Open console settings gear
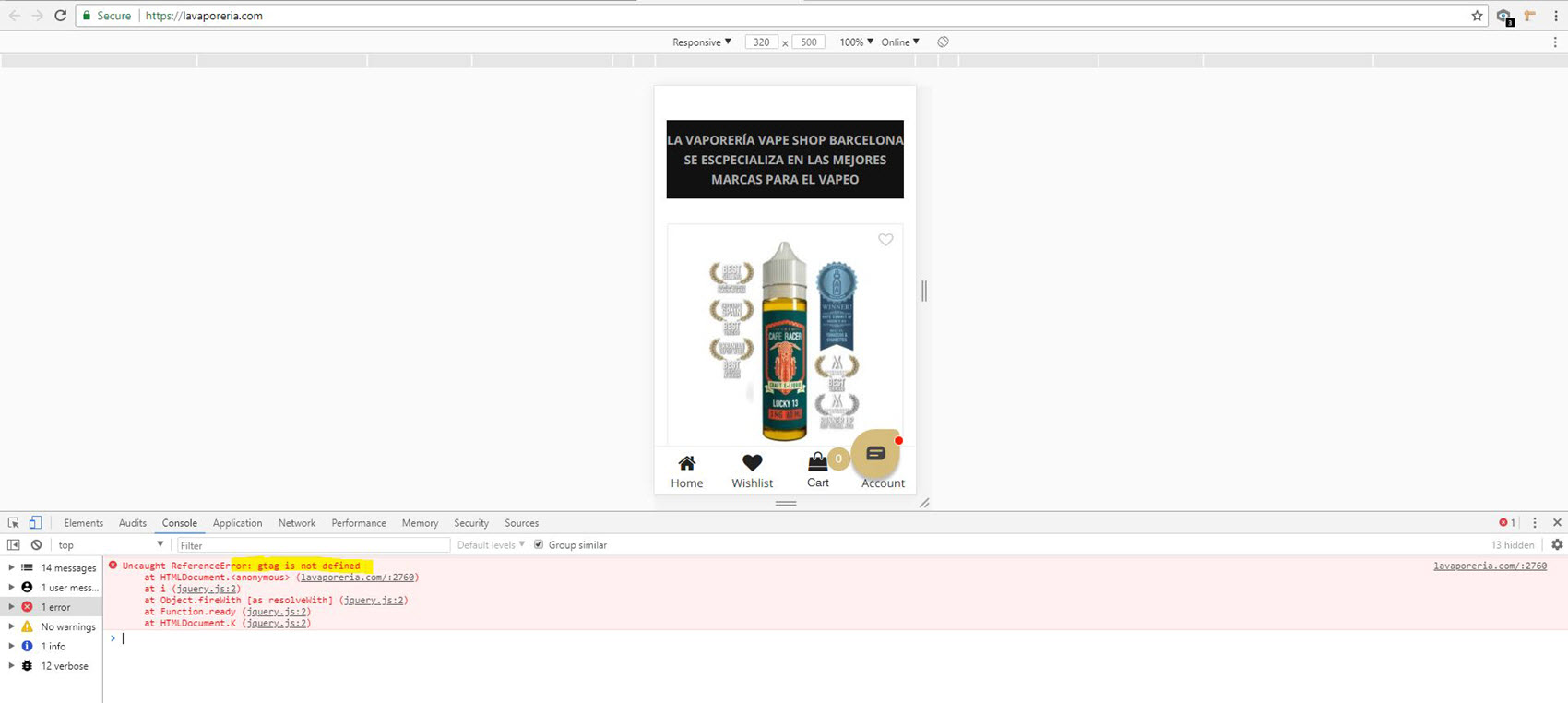 tap(1557, 545)
